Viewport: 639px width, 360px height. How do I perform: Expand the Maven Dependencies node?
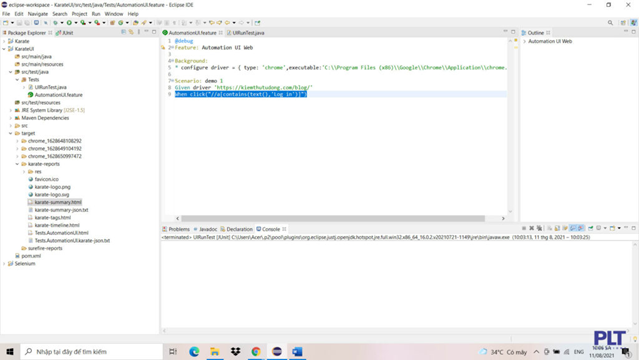click(x=11, y=118)
